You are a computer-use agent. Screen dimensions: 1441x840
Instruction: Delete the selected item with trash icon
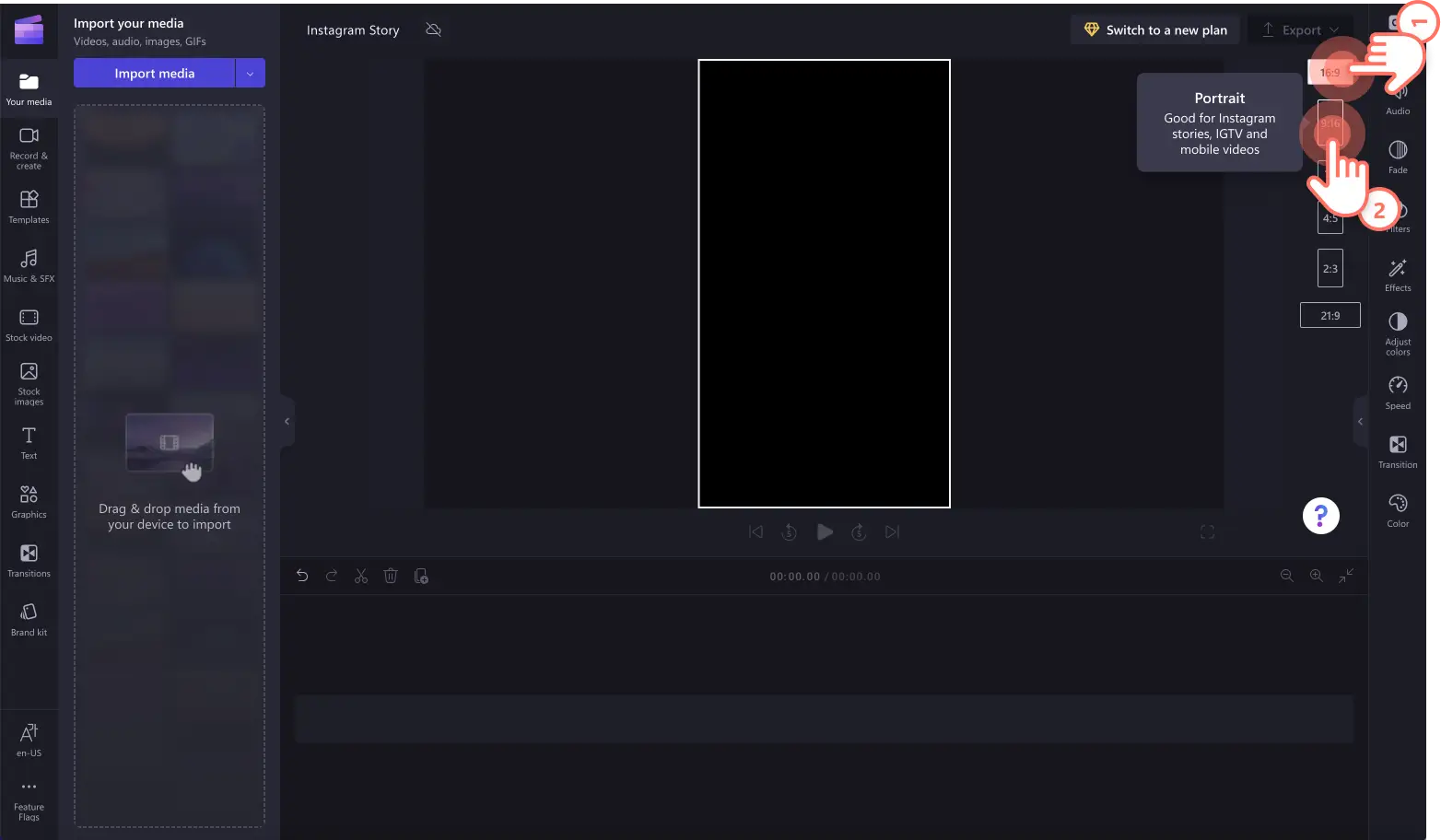(x=391, y=576)
